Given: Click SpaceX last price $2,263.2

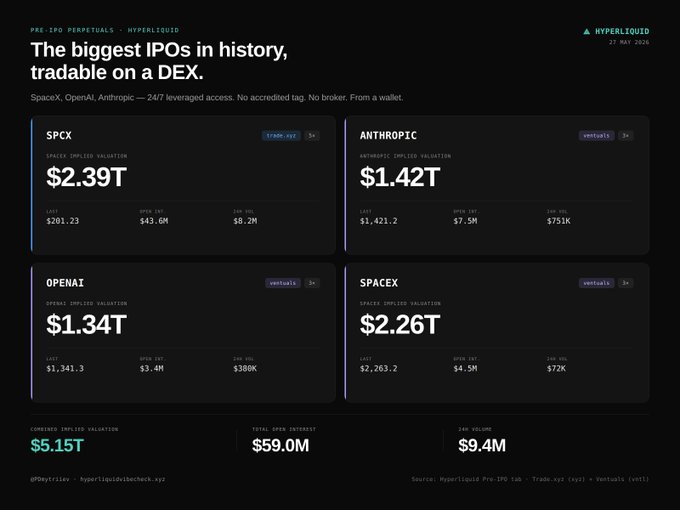Looking at the screenshot, I should [379, 368].
